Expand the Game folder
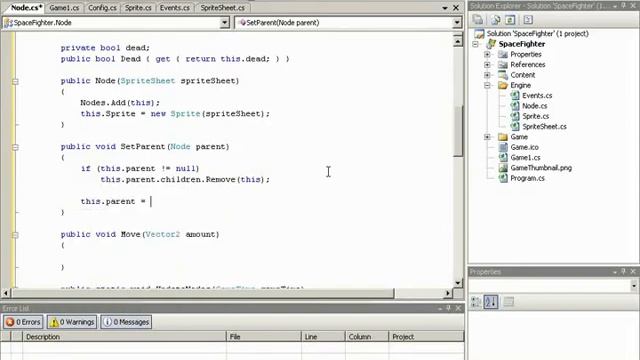This screenshot has height=360, width=640. pyautogui.click(x=487, y=137)
